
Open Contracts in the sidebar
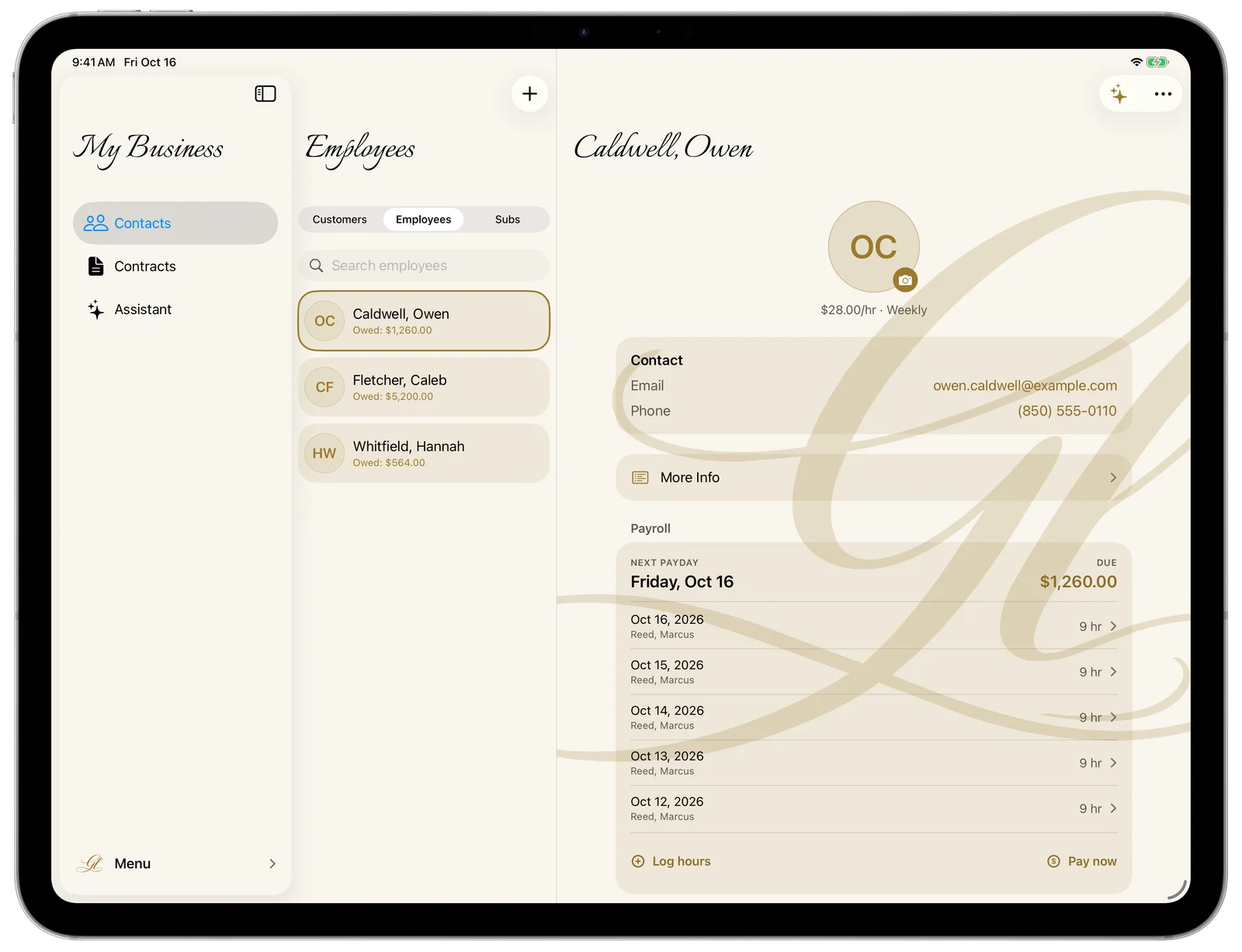pos(175,266)
